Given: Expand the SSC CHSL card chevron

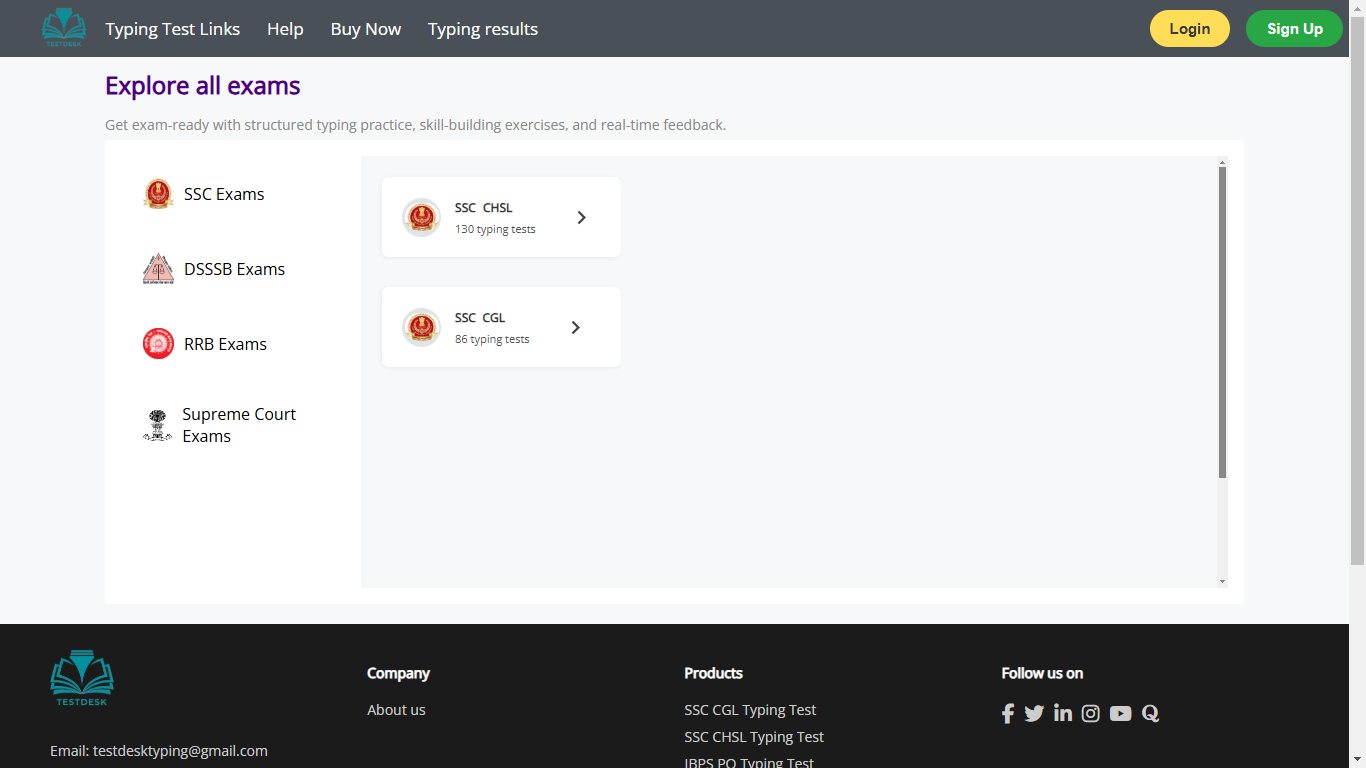Looking at the screenshot, I should [x=581, y=216].
